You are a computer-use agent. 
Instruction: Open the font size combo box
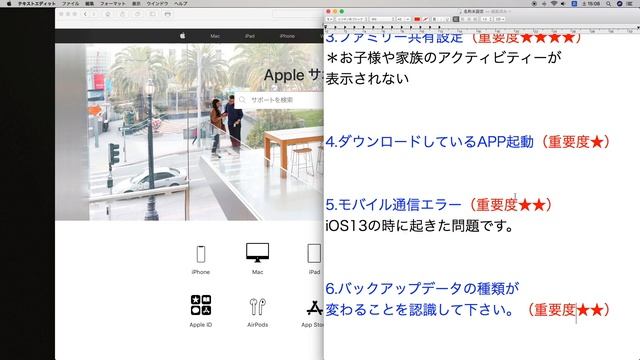click(403, 19)
